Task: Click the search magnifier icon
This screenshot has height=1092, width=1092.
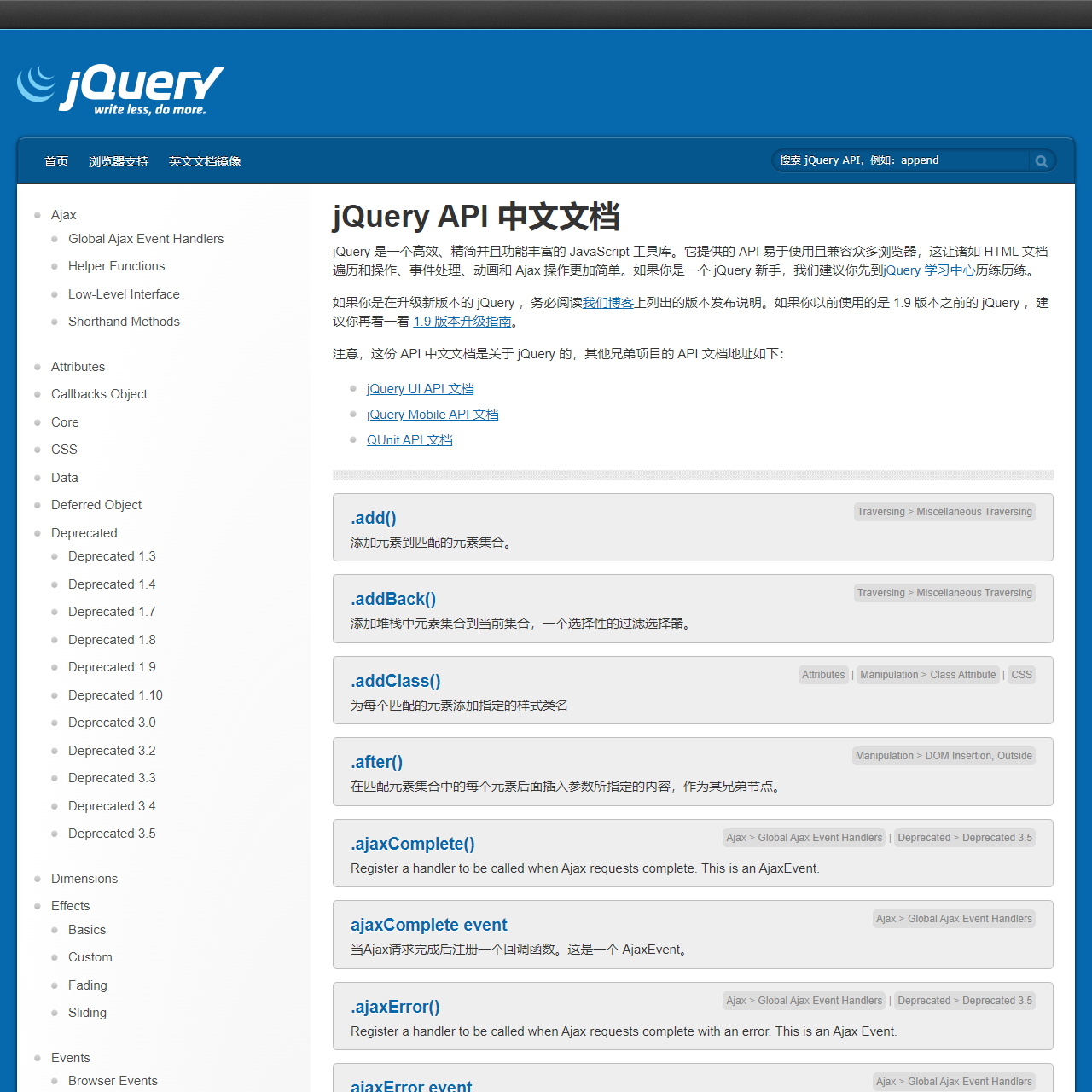Action: pos(1041,160)
